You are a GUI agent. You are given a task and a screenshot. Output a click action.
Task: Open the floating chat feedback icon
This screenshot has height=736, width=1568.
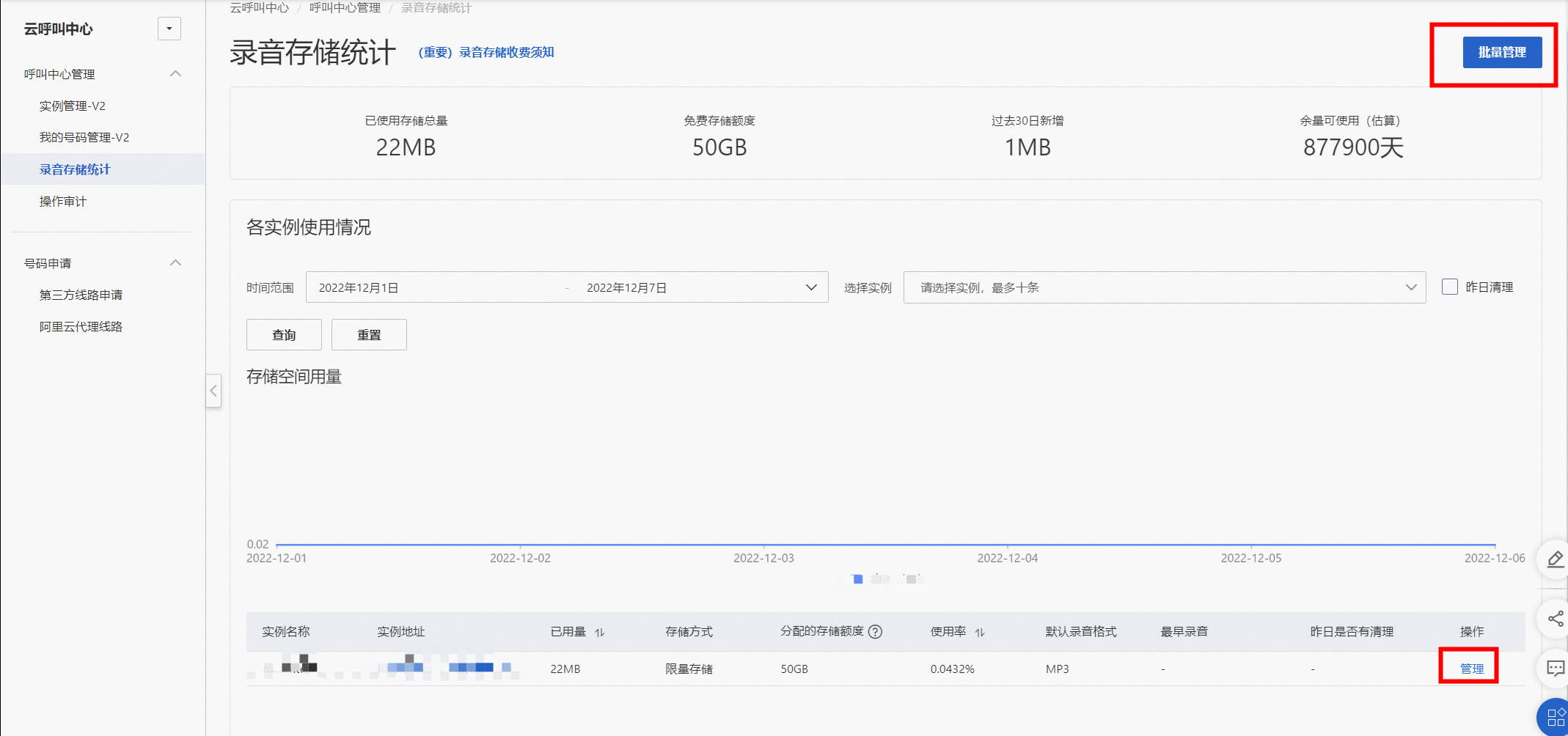coord(1555,669)
